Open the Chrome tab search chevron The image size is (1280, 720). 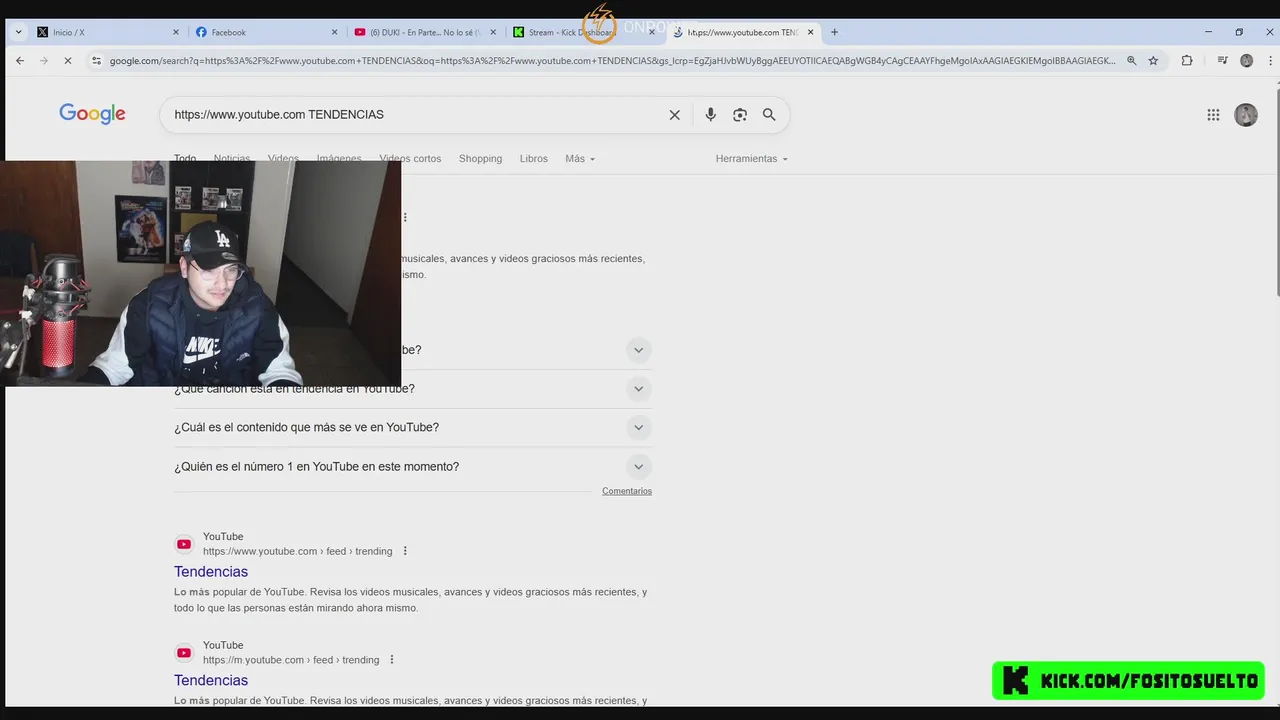pos(18,32)
